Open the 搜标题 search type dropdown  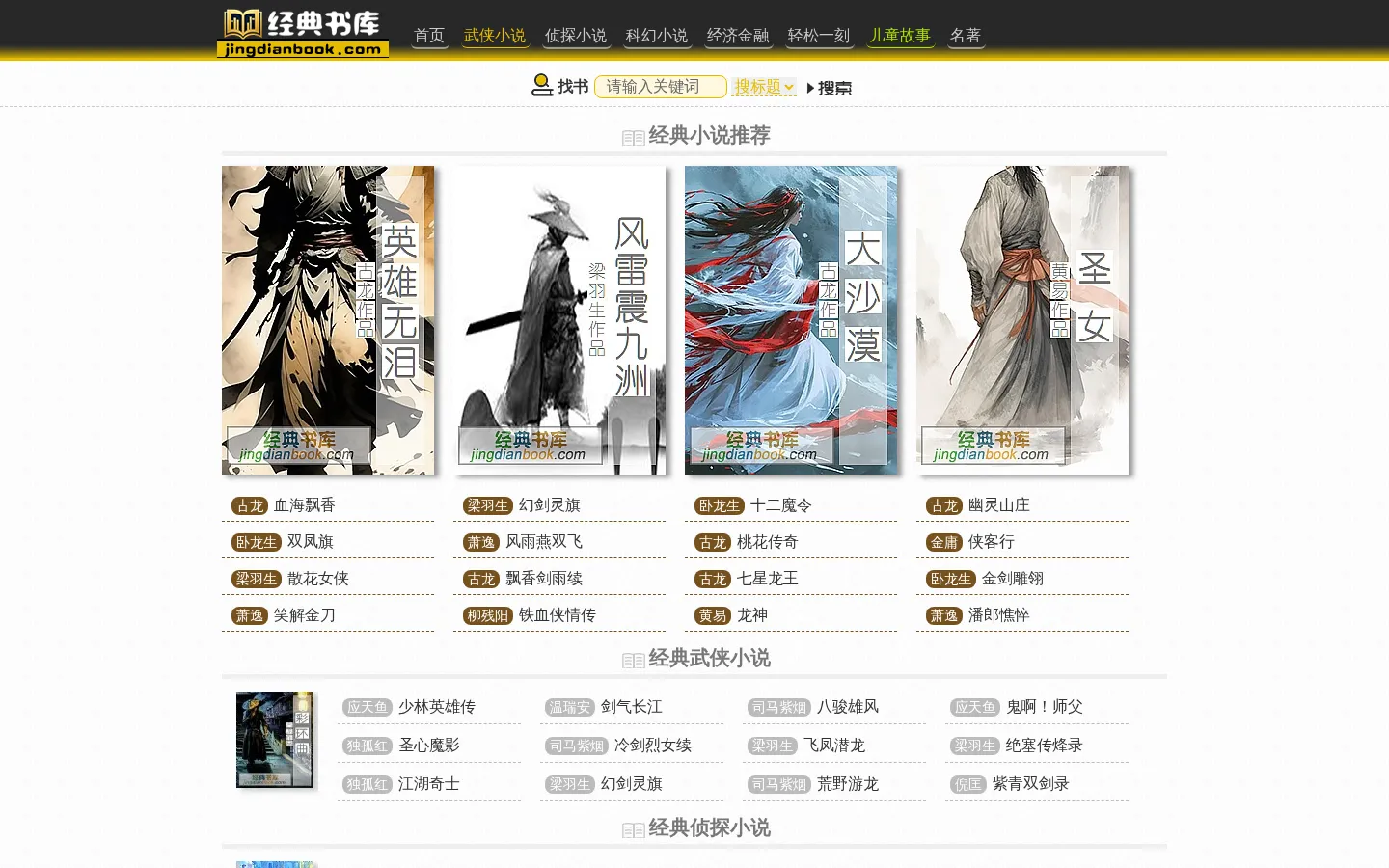[764, 87]
